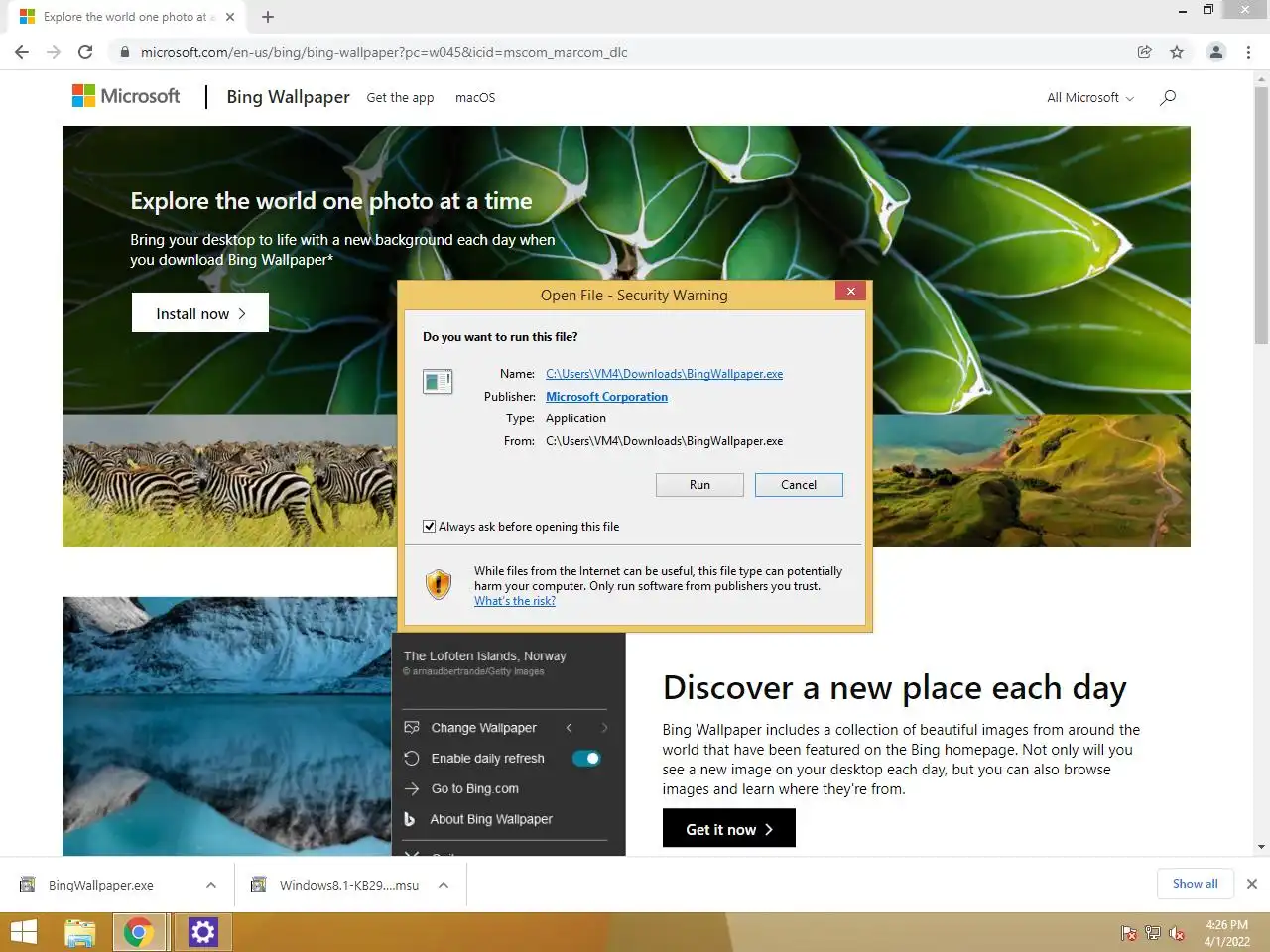Click 'Show all' downloads button

tap(1196, 884)
